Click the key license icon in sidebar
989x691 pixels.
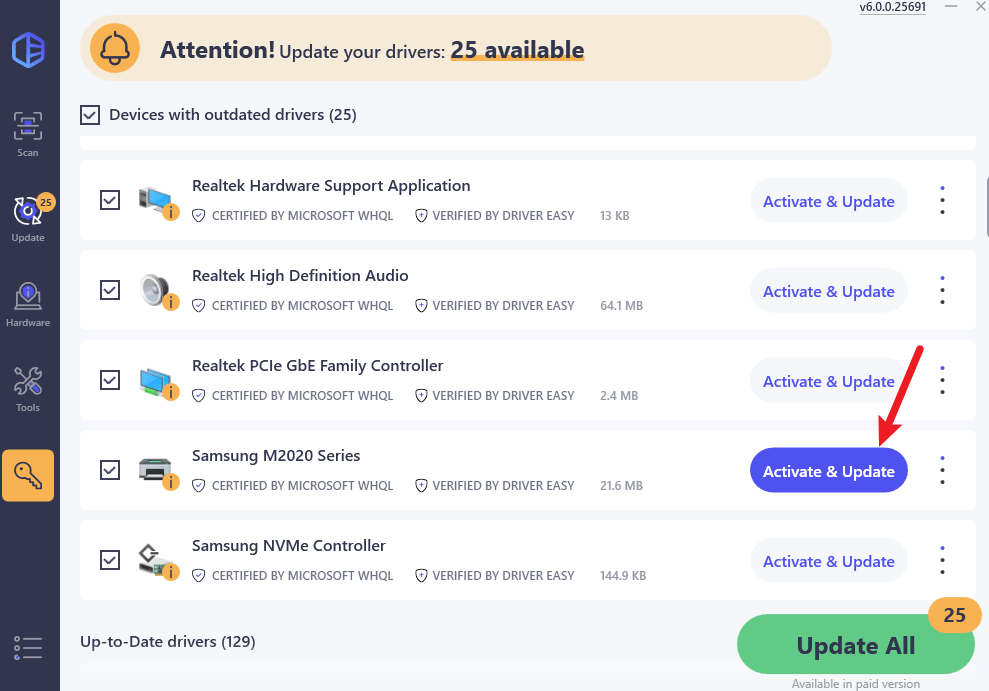28,474
